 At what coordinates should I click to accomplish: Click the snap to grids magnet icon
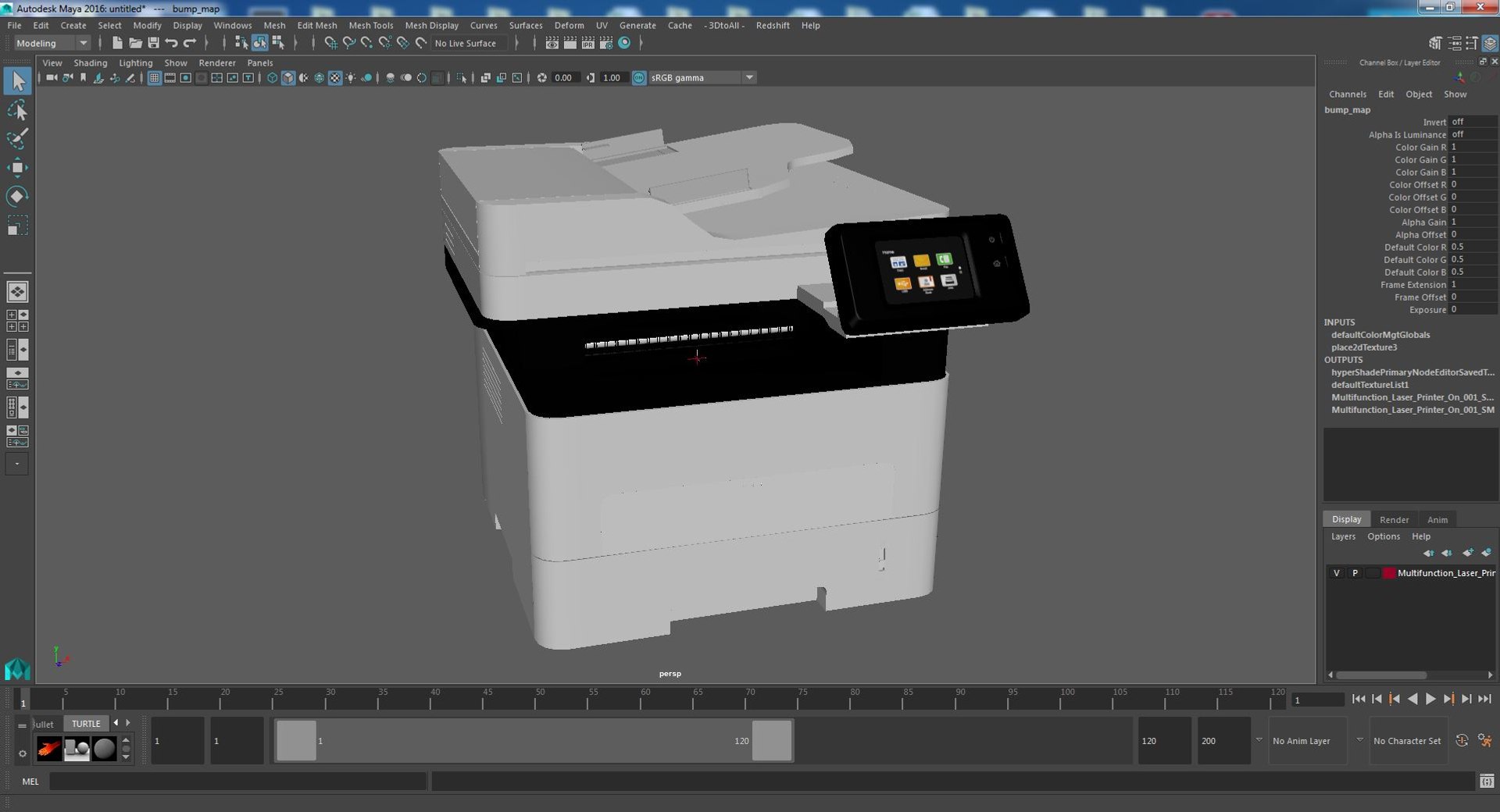tap(330, 43)
